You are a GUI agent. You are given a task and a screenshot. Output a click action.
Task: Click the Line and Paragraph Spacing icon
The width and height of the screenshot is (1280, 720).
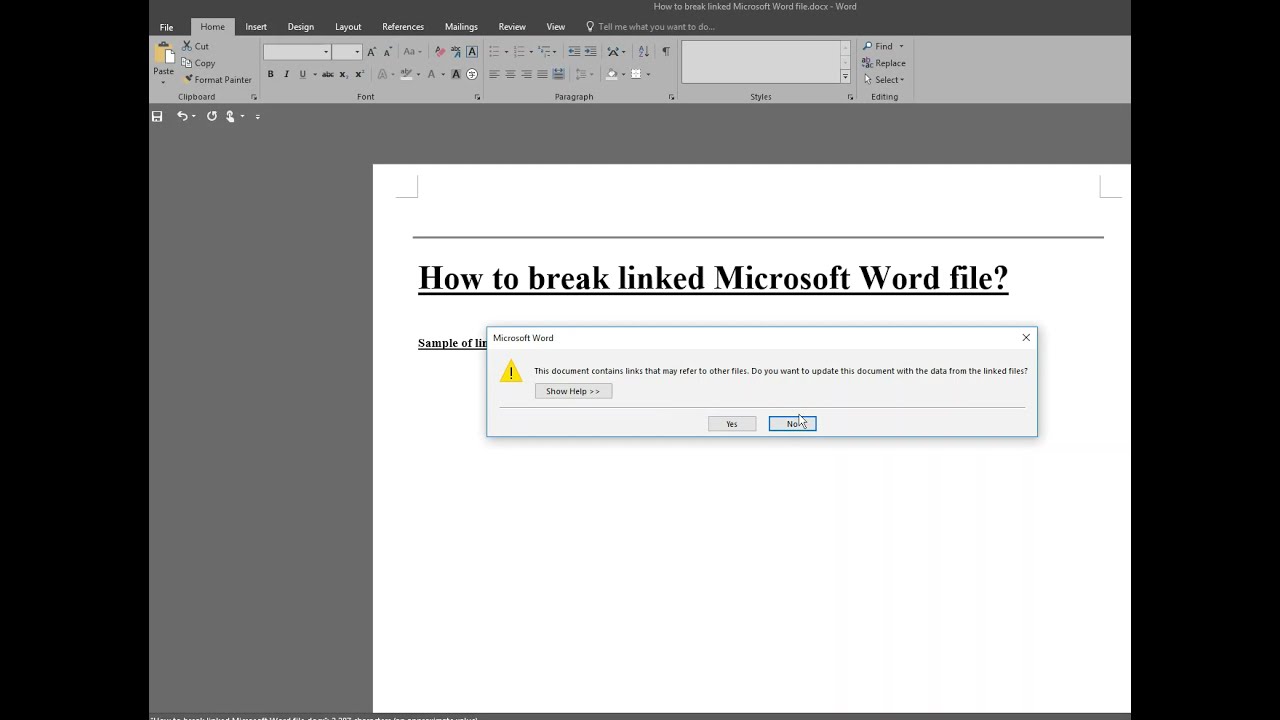point(582,74)
